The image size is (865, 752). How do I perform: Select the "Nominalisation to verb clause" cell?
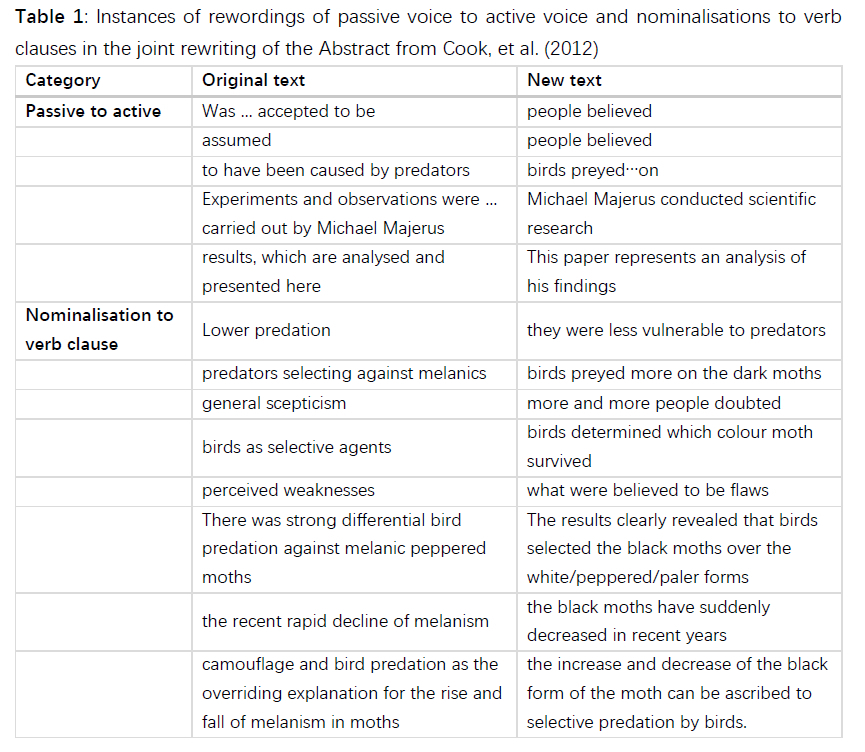click(99, 329)
